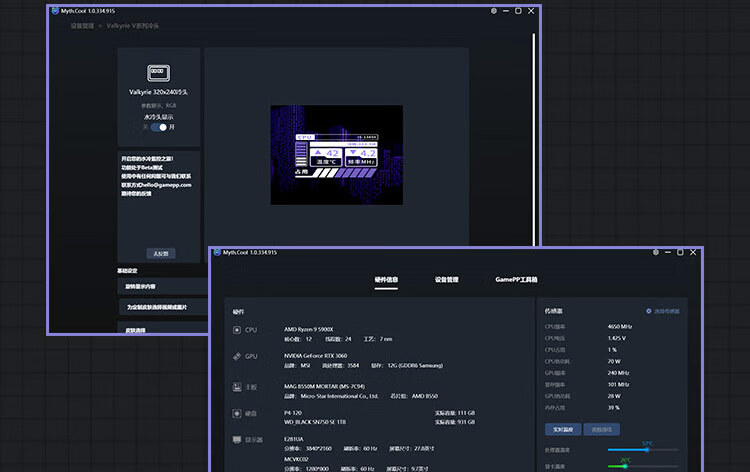Switch to the device management tab
Screen dimensions: 750x472
[447, 280]
